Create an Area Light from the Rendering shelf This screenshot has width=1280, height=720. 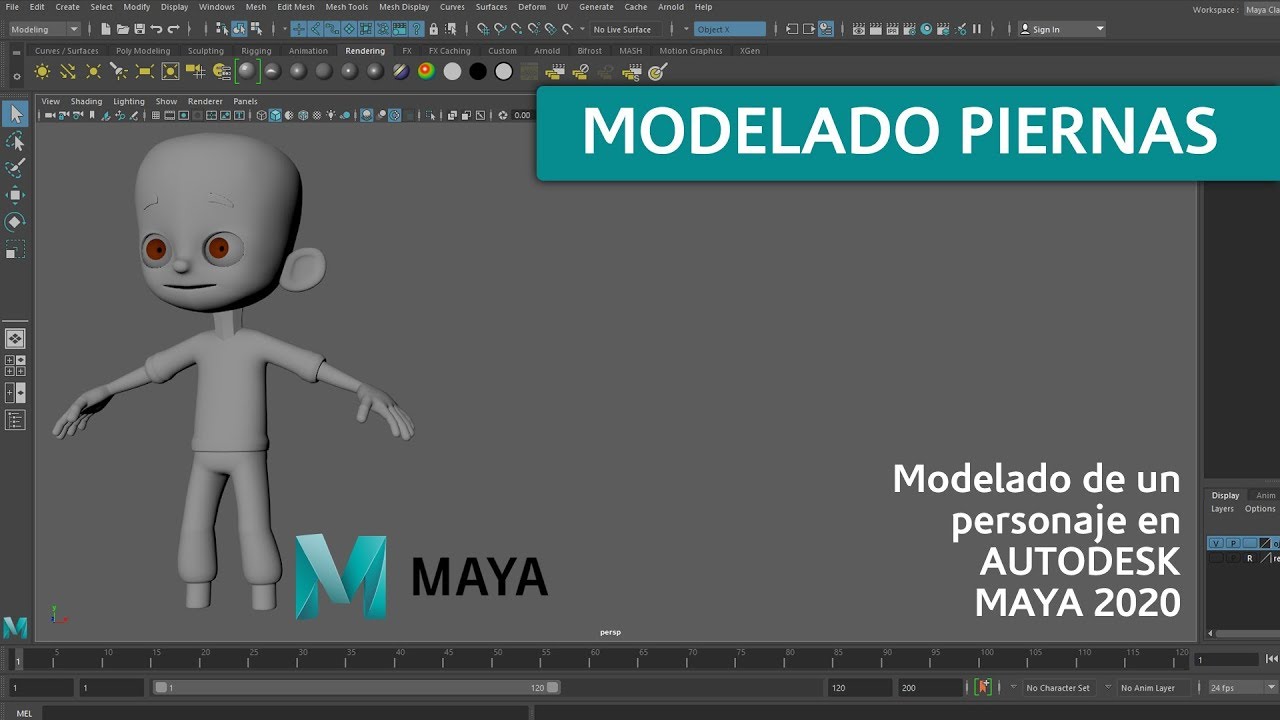(145, 71)
